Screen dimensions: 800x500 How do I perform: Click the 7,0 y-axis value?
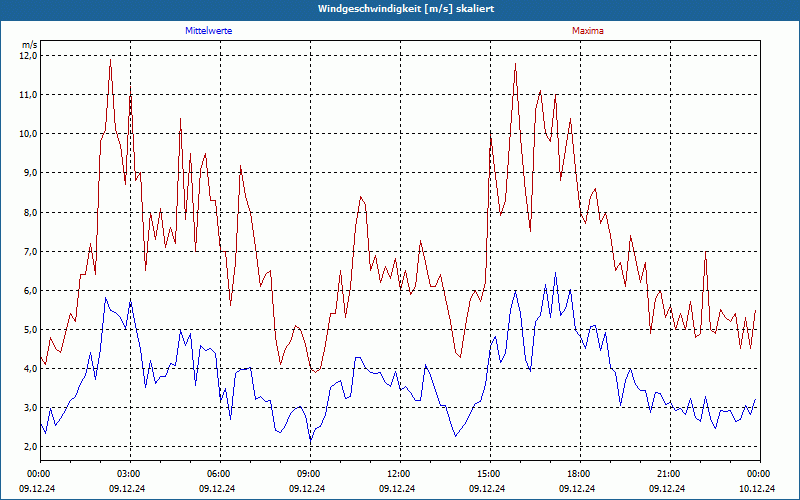point(31,252)
